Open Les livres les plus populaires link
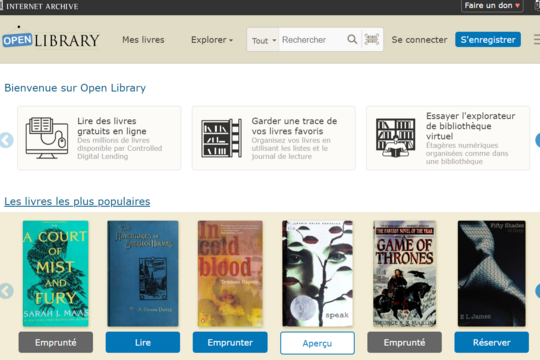540x360 pixels. tap(77, 201)
